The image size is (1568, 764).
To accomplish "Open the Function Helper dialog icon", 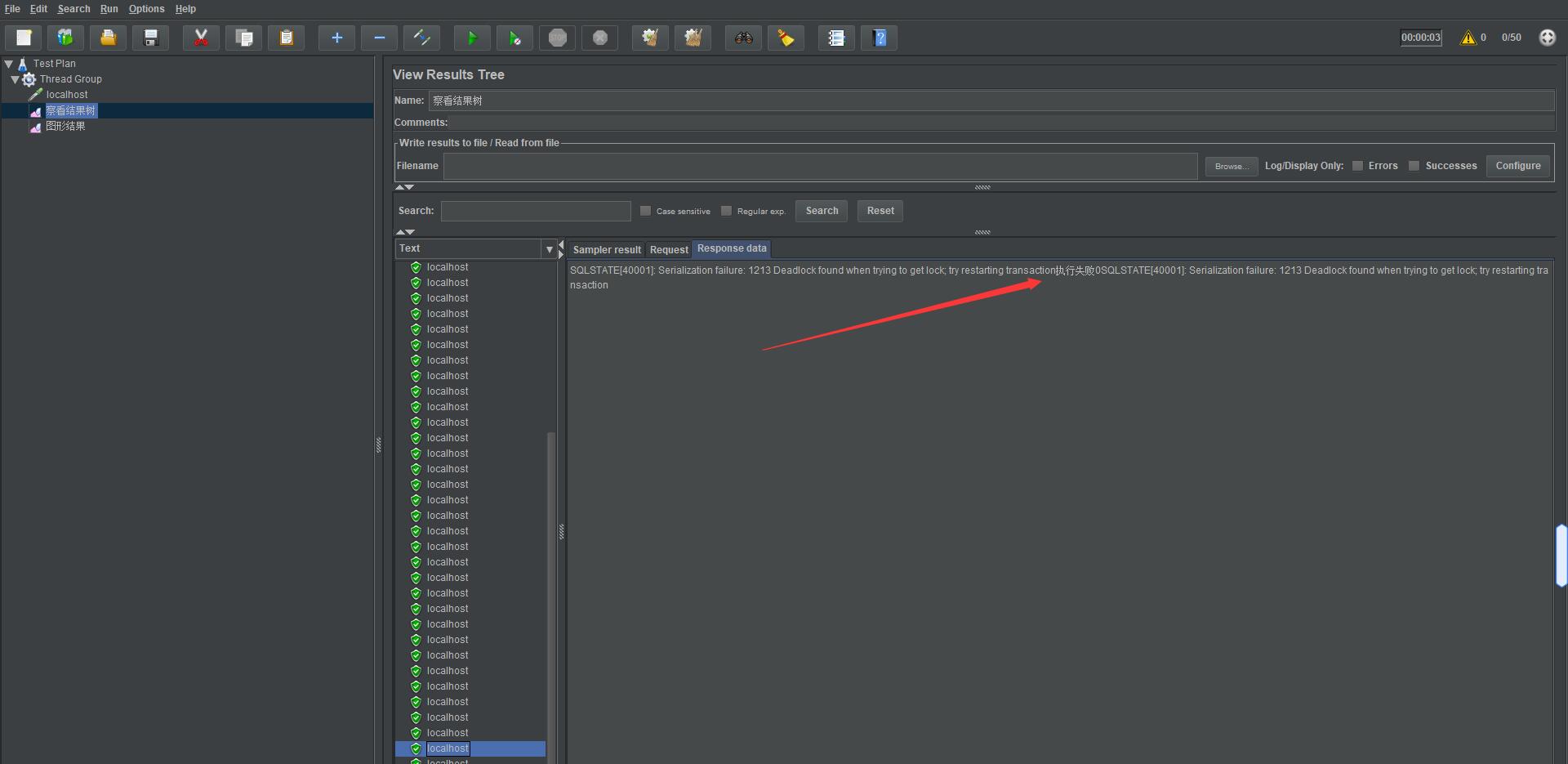I will (x=836, y=38).
